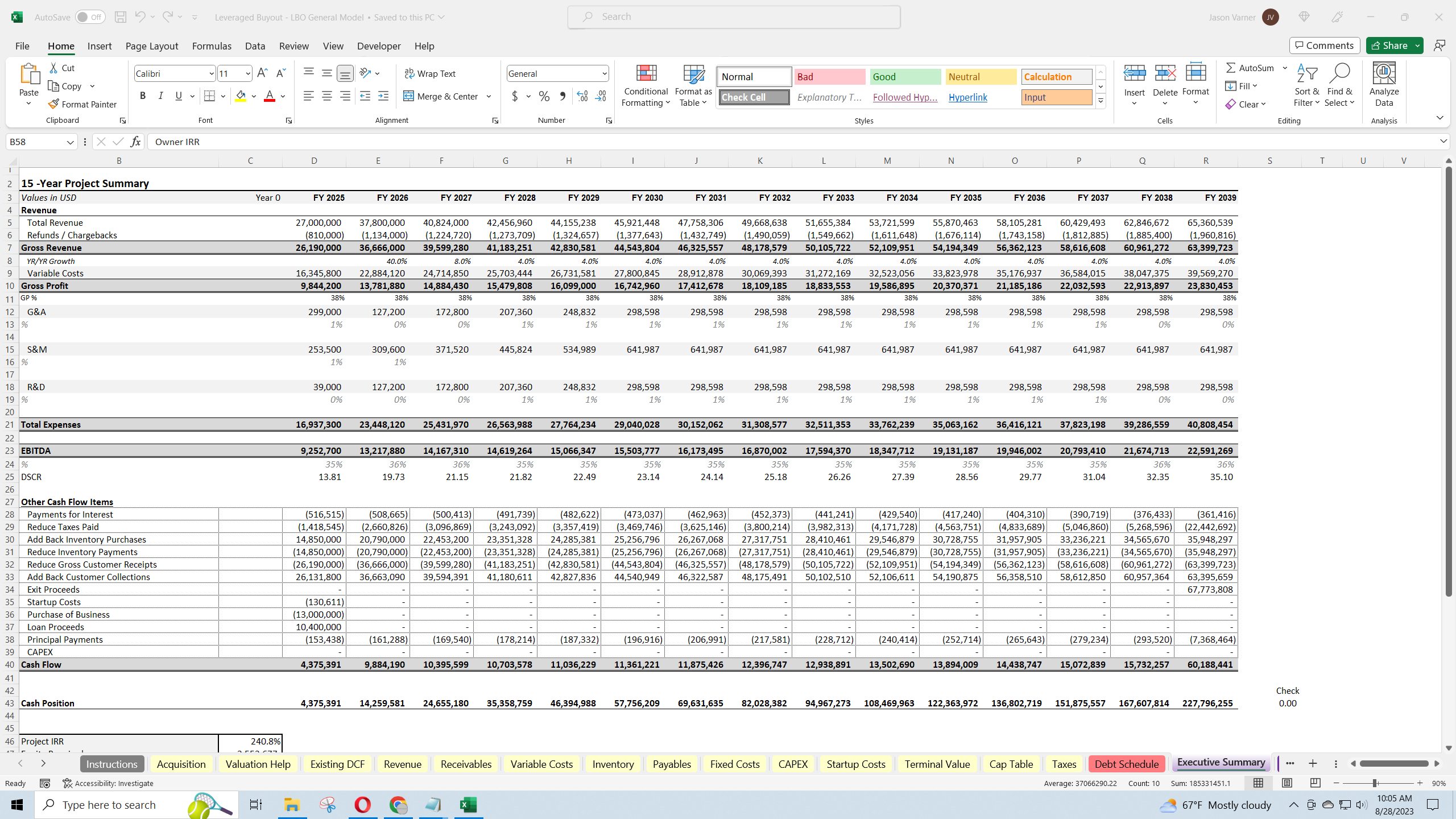This screenshot has height=819, width=1456.
Task: Click Decrease Indent icon
Action: [365, 96]
